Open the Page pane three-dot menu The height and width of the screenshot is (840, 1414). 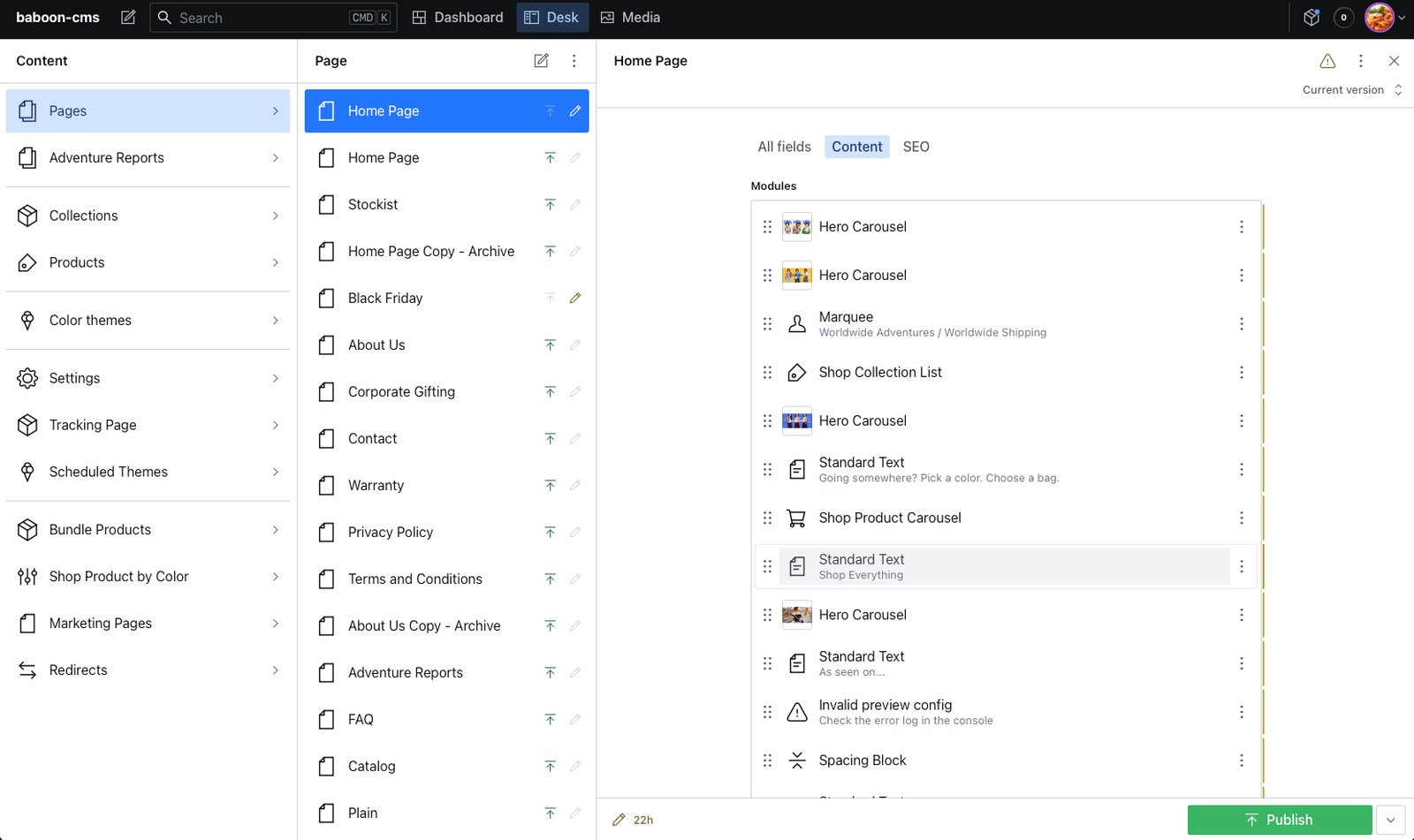click(574, 61)
